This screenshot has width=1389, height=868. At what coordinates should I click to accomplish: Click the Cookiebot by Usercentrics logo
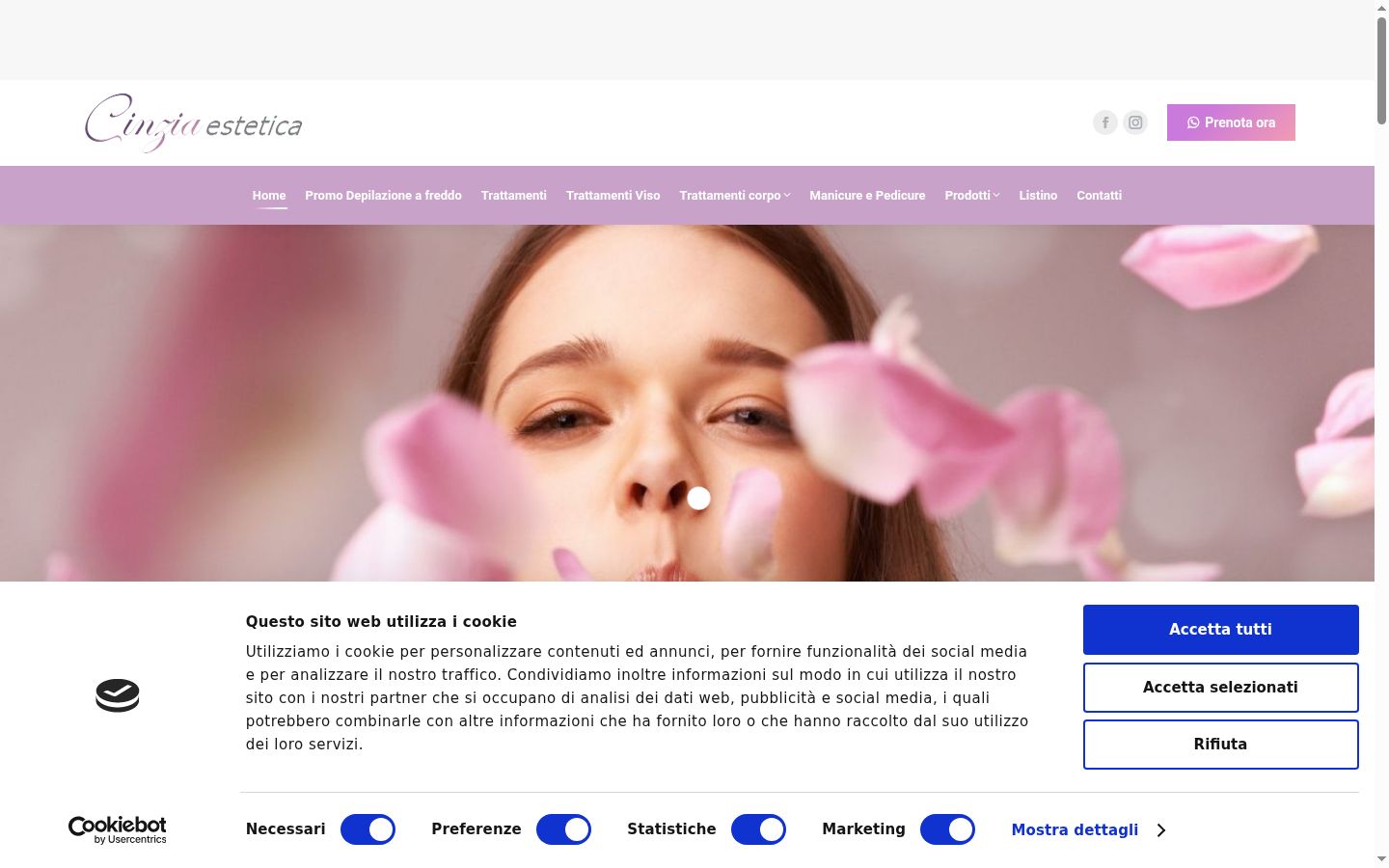117,829
